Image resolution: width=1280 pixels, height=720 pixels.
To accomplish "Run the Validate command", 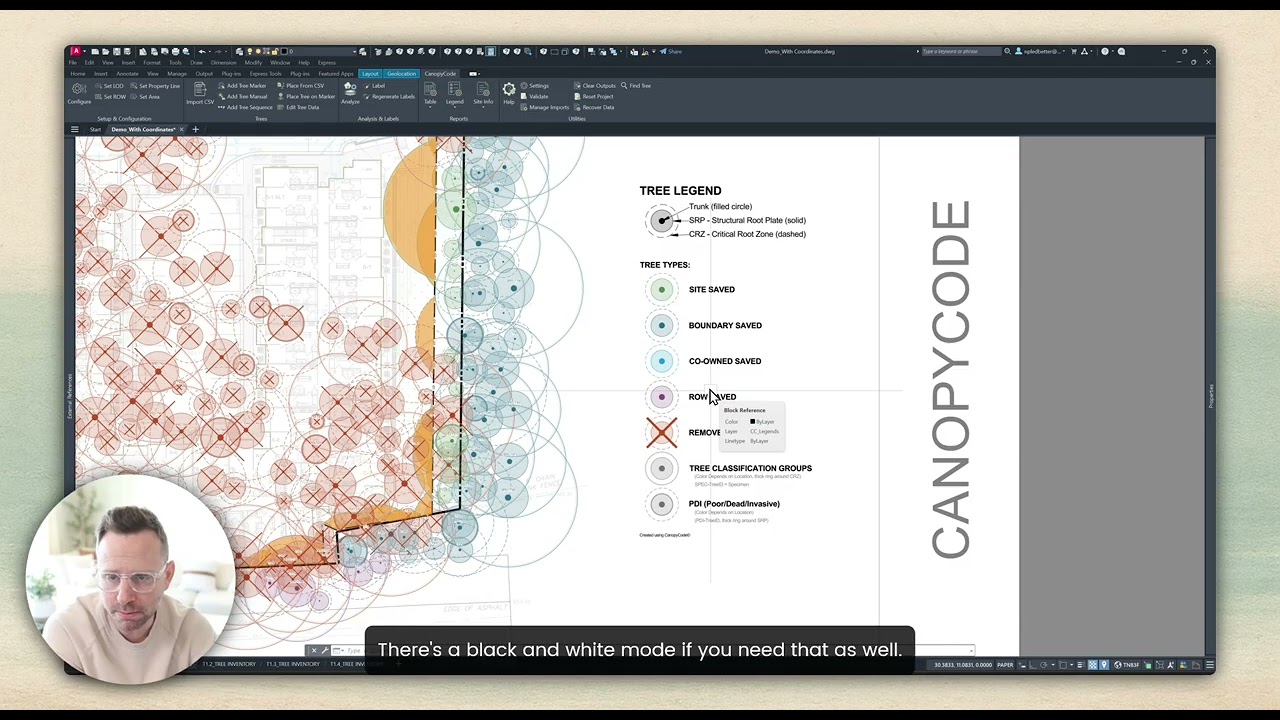I will click(535, 97).
